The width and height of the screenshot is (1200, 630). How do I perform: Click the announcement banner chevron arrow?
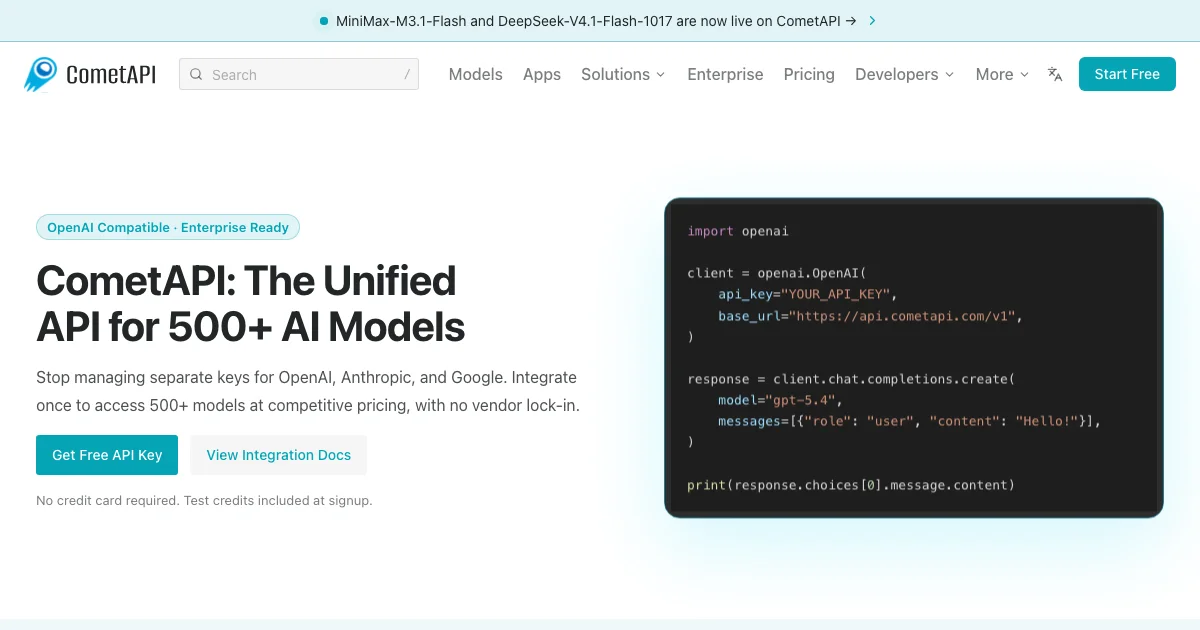click(x=872, y=20)
